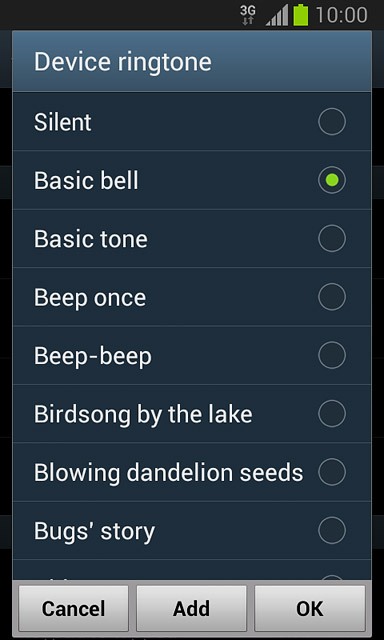The height and width of the screenshot is (640, 384).
Task: Tap the 10:00 clock in status bar
Action: 342,16
